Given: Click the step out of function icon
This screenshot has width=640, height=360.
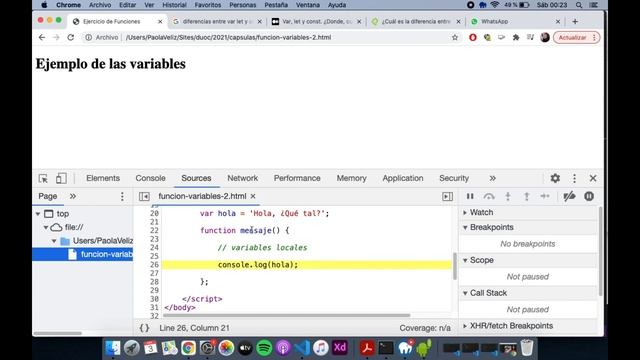Looking at the screenshot, I should tap(527, 196).
